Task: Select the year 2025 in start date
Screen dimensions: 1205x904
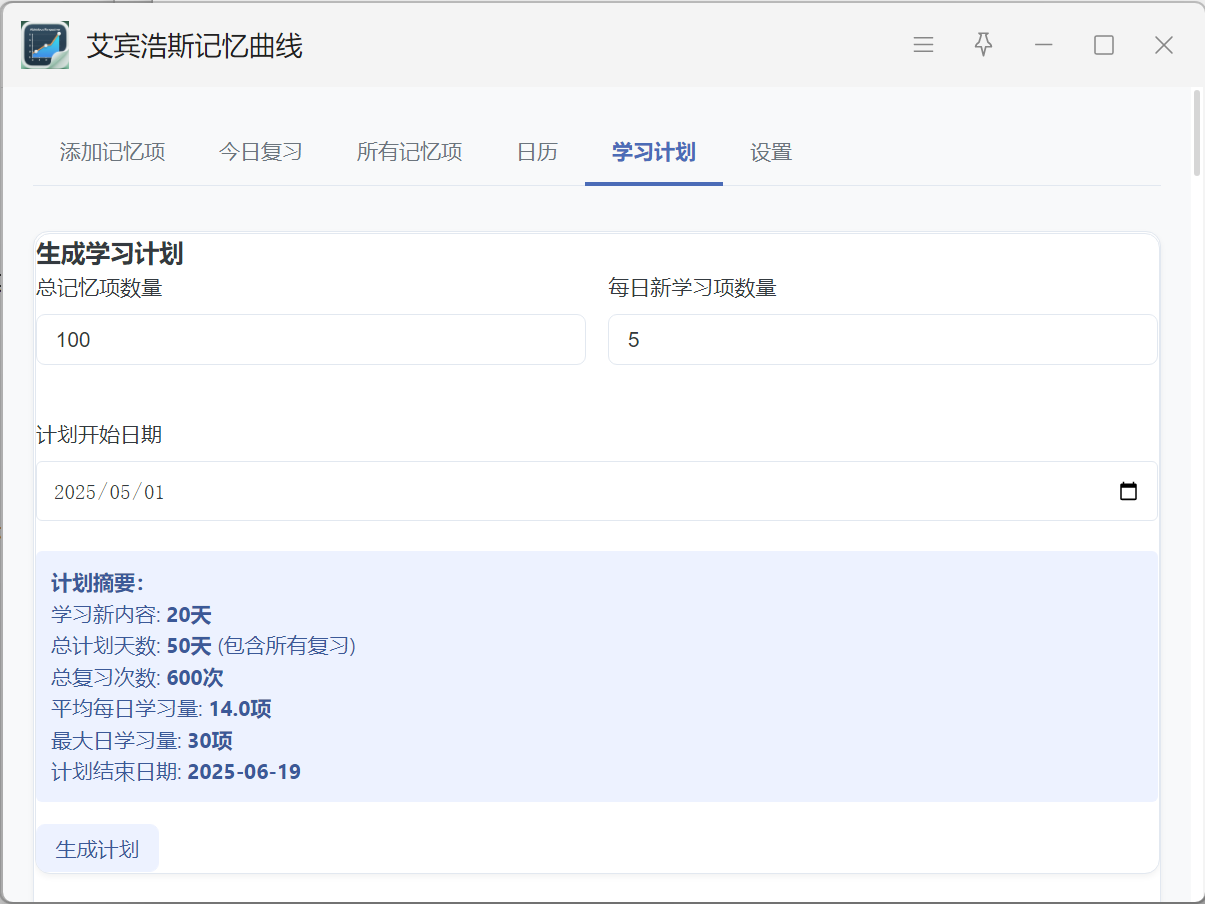Action: tap(75, 492)
